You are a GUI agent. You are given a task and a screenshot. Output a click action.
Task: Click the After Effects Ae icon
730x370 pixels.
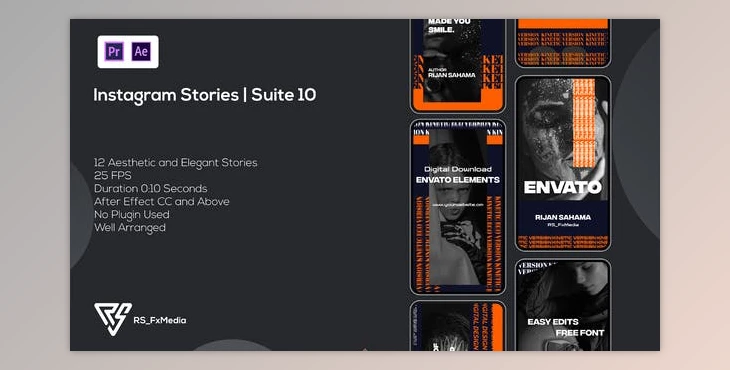(141, 52)
